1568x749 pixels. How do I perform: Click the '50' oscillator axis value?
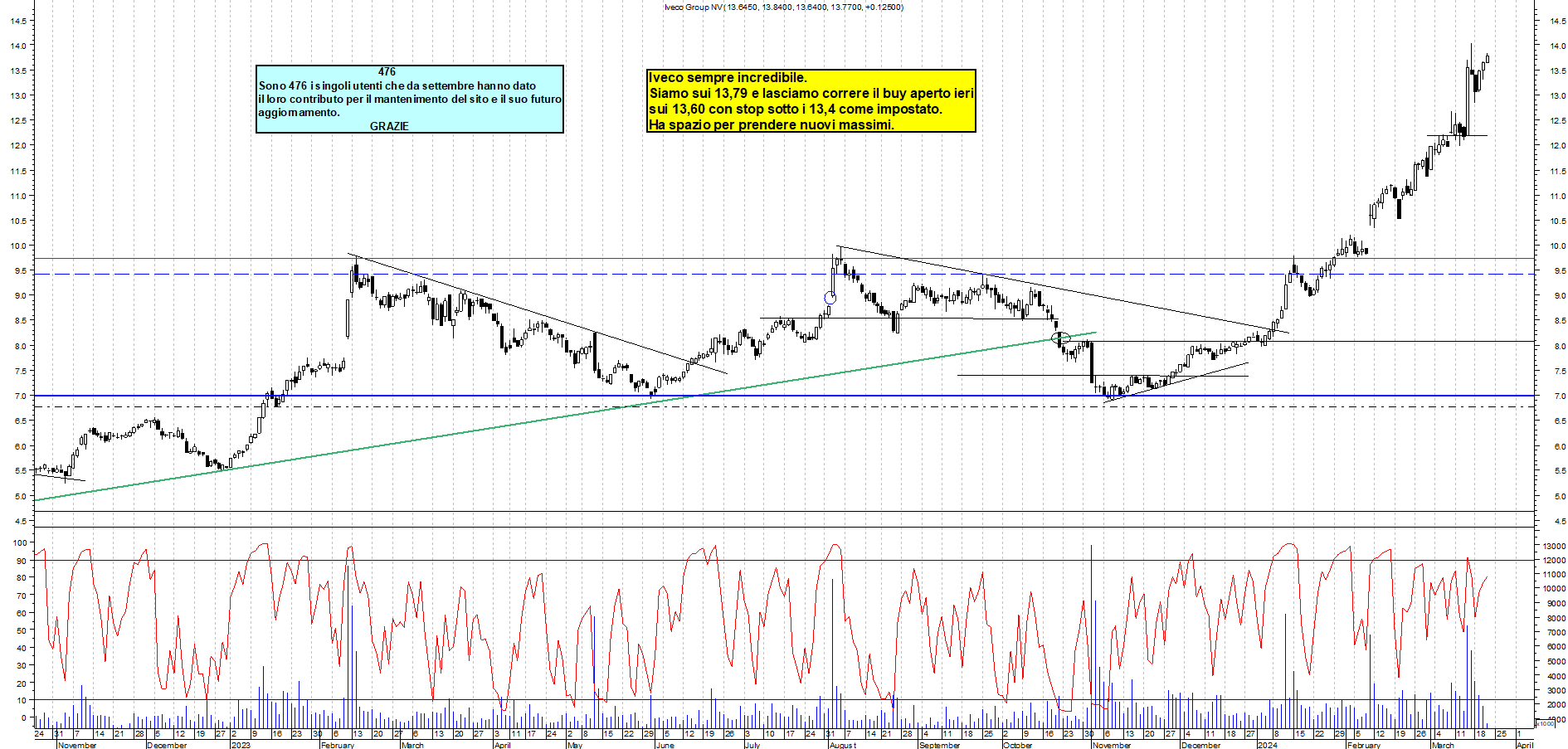[21, 630]
